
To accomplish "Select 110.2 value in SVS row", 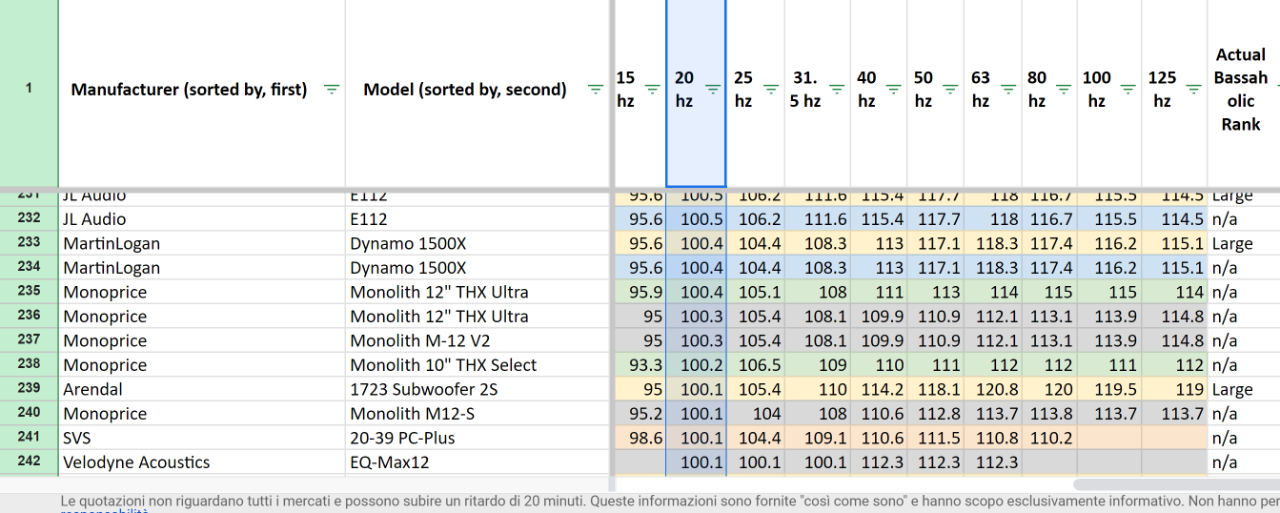I will pos(1050,438).
